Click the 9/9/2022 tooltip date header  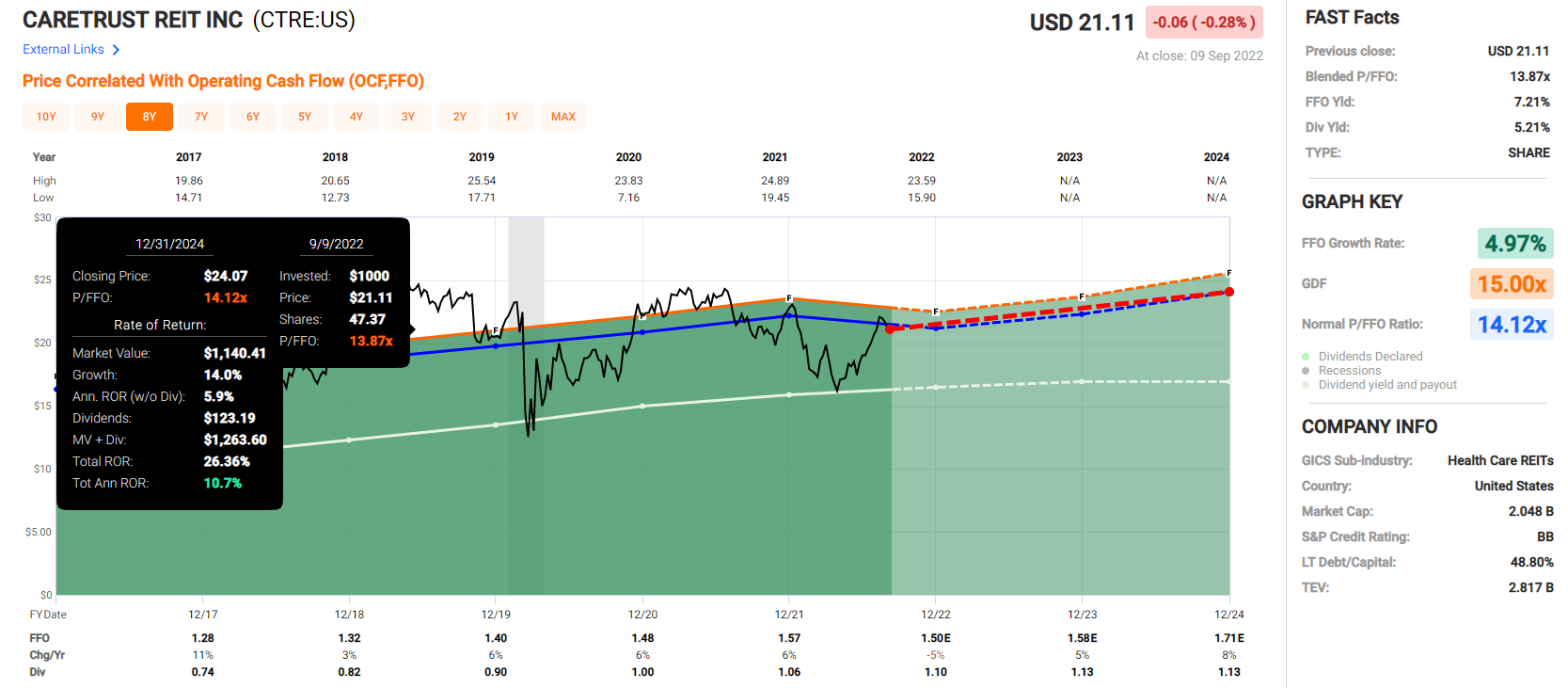click(336, 244)
